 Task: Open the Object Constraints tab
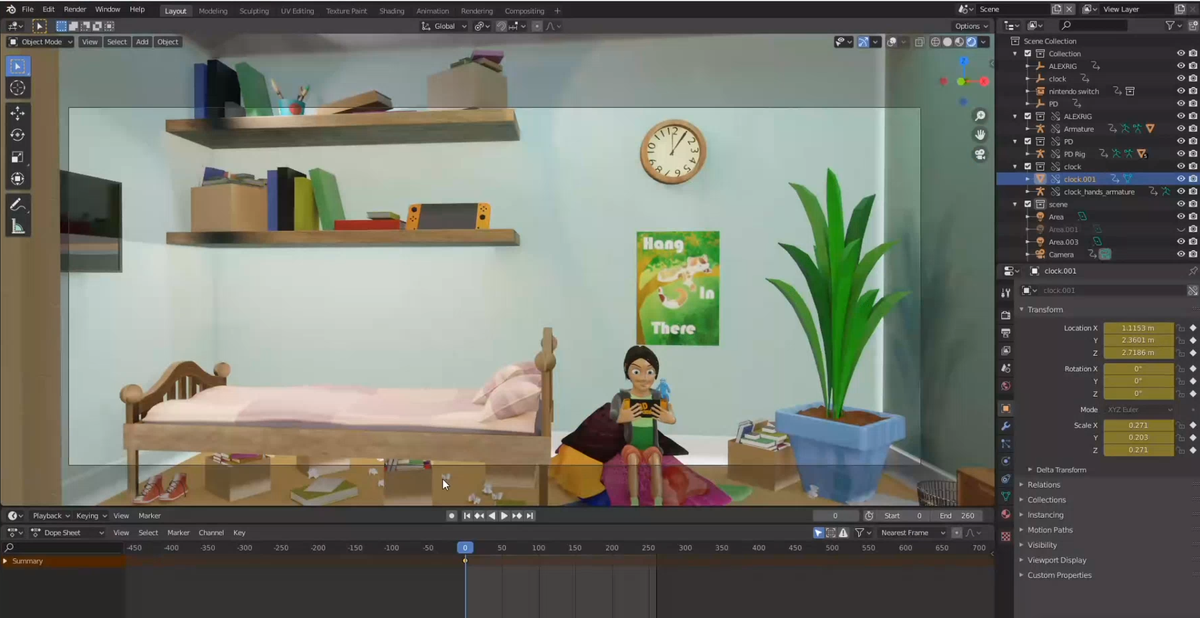1005,479
